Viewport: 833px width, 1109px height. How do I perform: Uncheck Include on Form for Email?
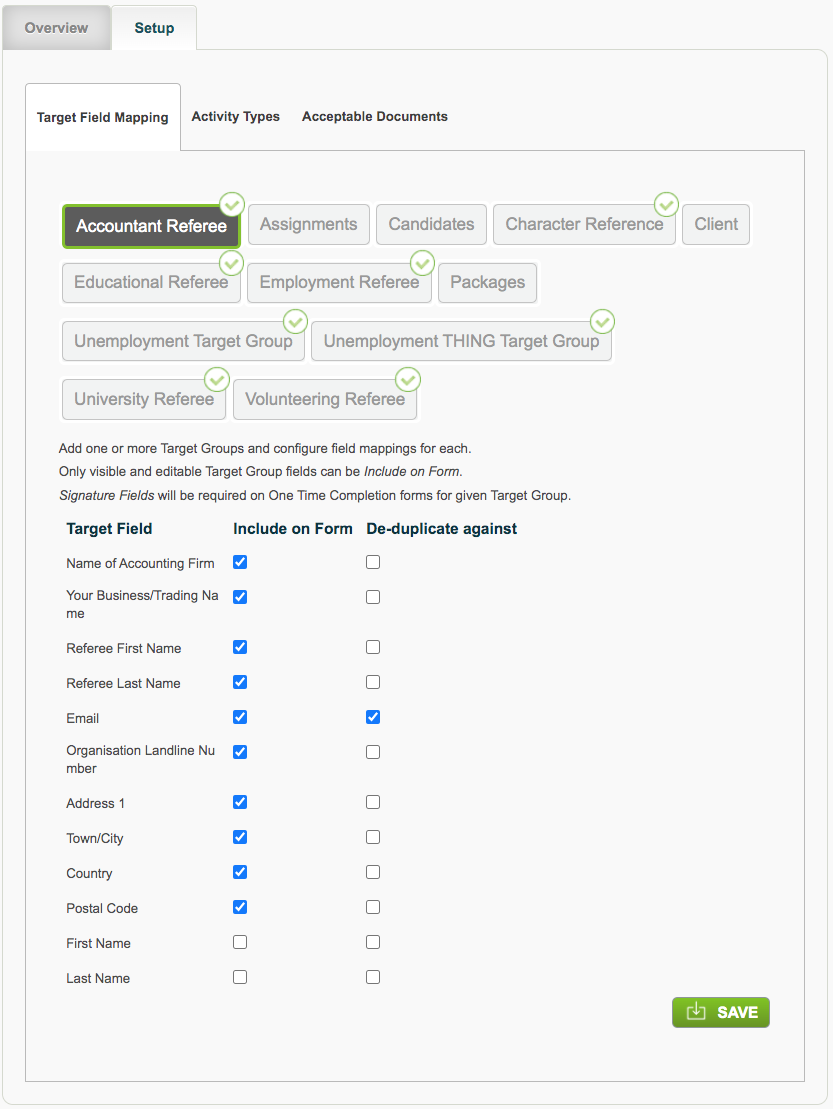240,717
